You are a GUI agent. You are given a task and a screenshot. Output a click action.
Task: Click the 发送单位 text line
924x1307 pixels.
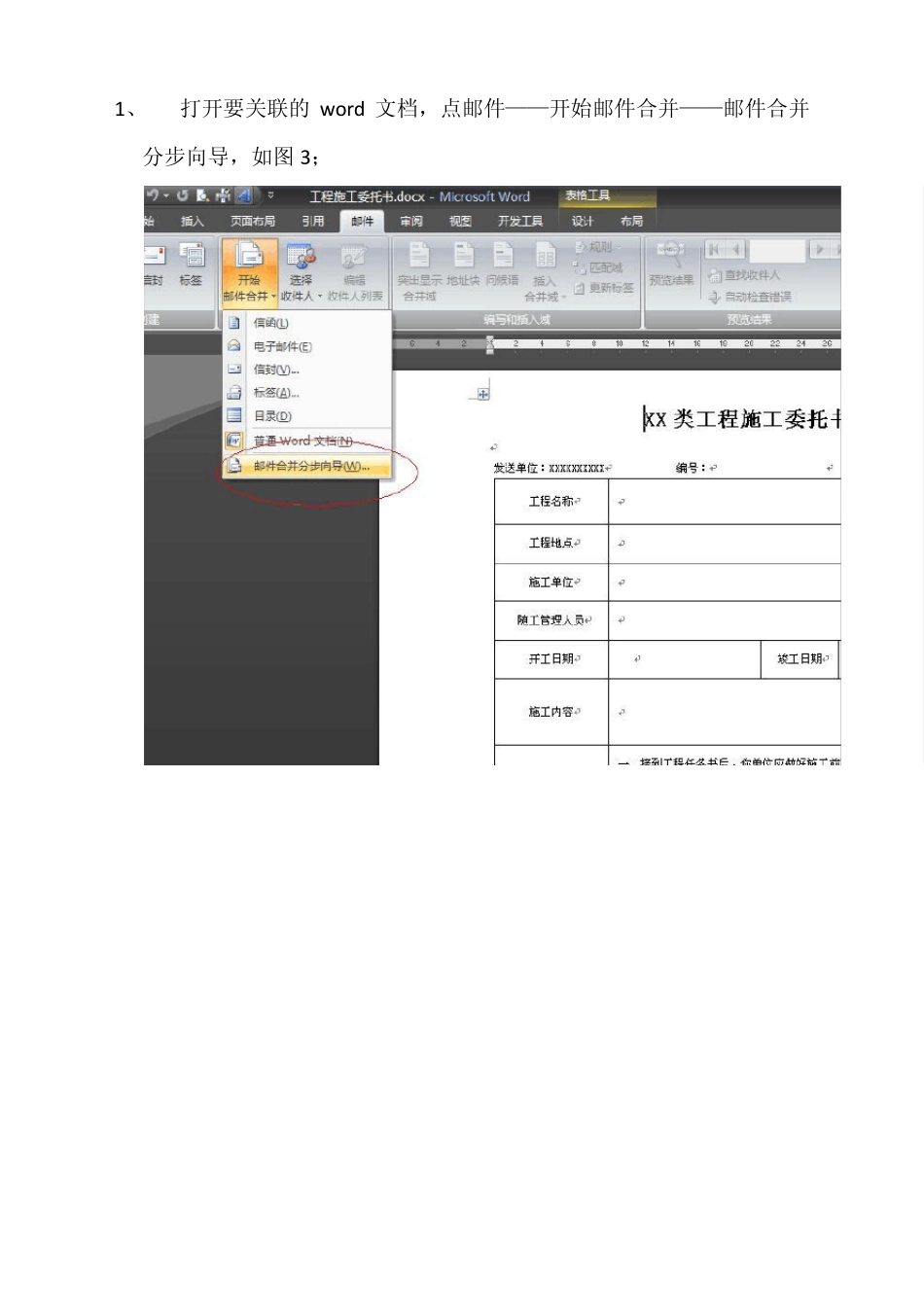pyautogui.click(x=551, y=469)
